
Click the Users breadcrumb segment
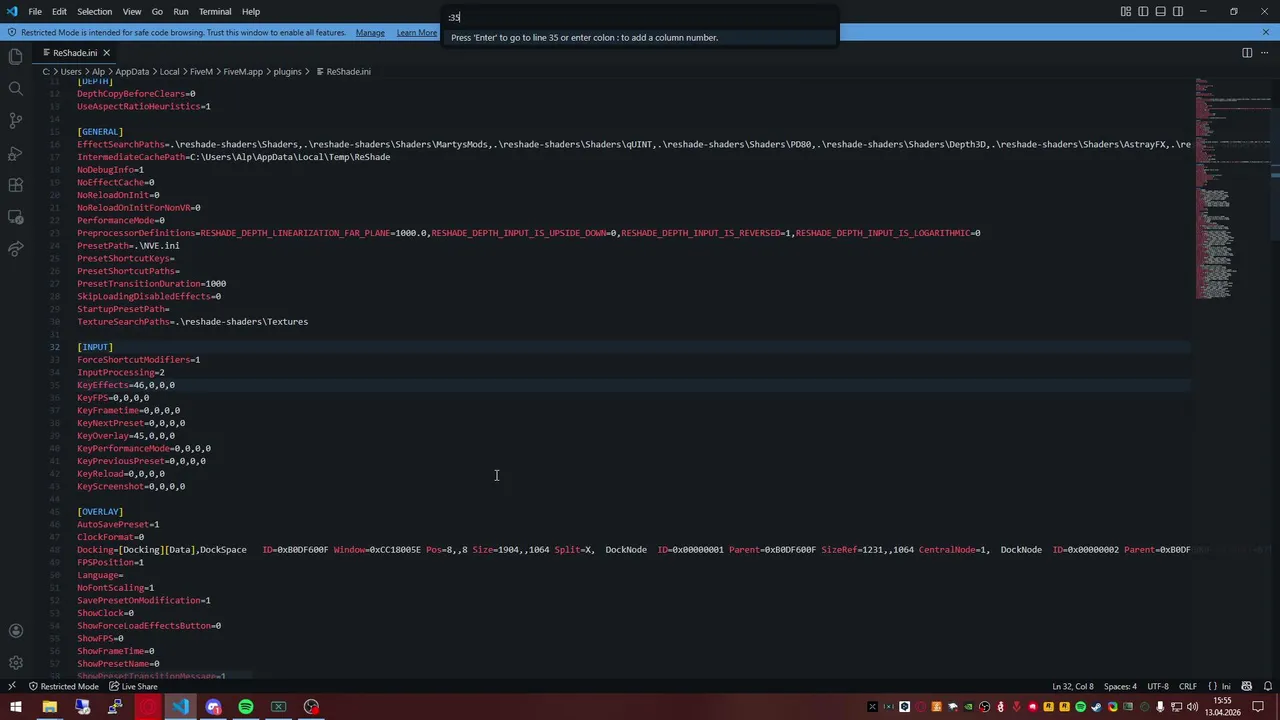click(x=71, y=72)
